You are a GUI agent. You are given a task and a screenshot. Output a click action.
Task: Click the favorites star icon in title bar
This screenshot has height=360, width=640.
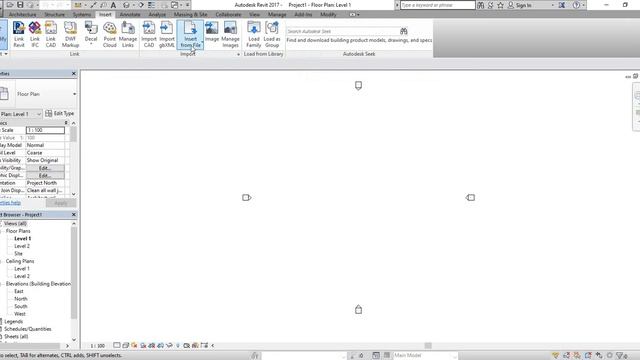point(500,5)
